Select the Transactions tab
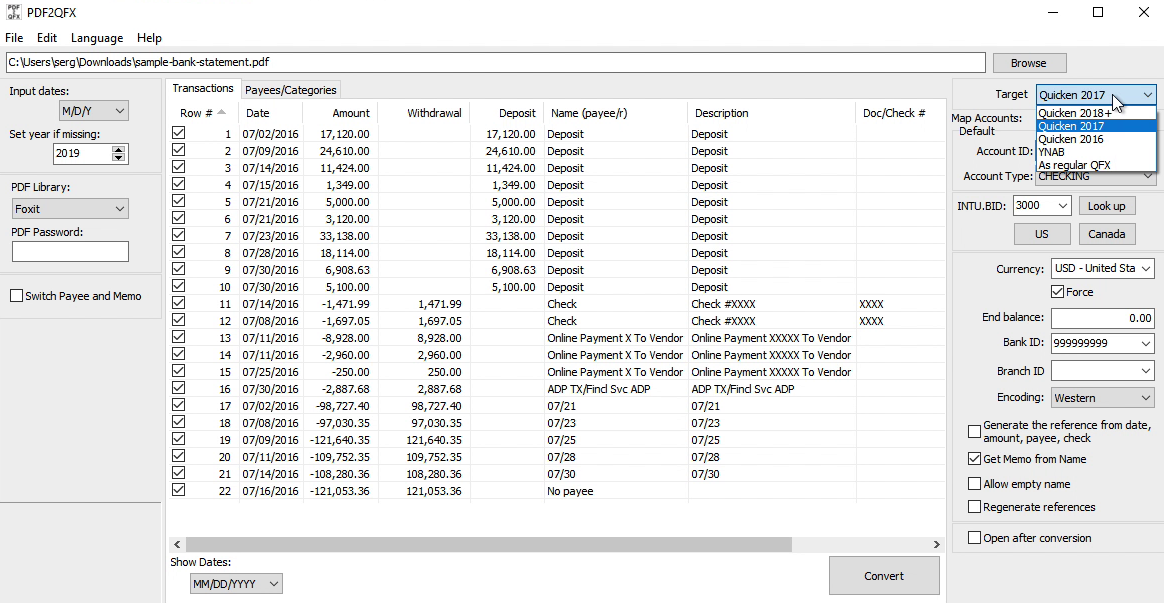Screen dimensions: 1164x603 (203, 88)
